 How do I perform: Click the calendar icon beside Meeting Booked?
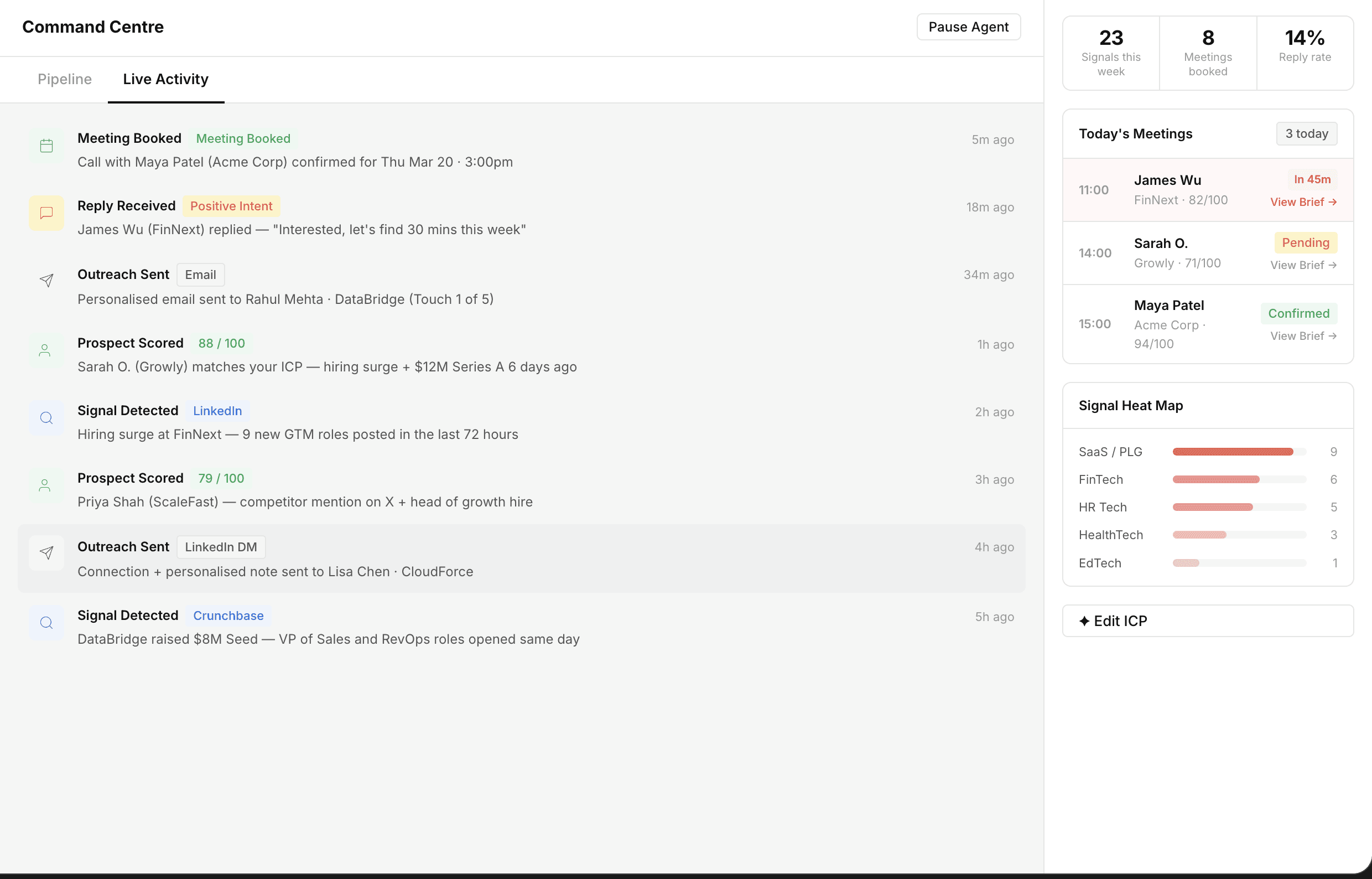pyautogui.click(x=46, y=146)
